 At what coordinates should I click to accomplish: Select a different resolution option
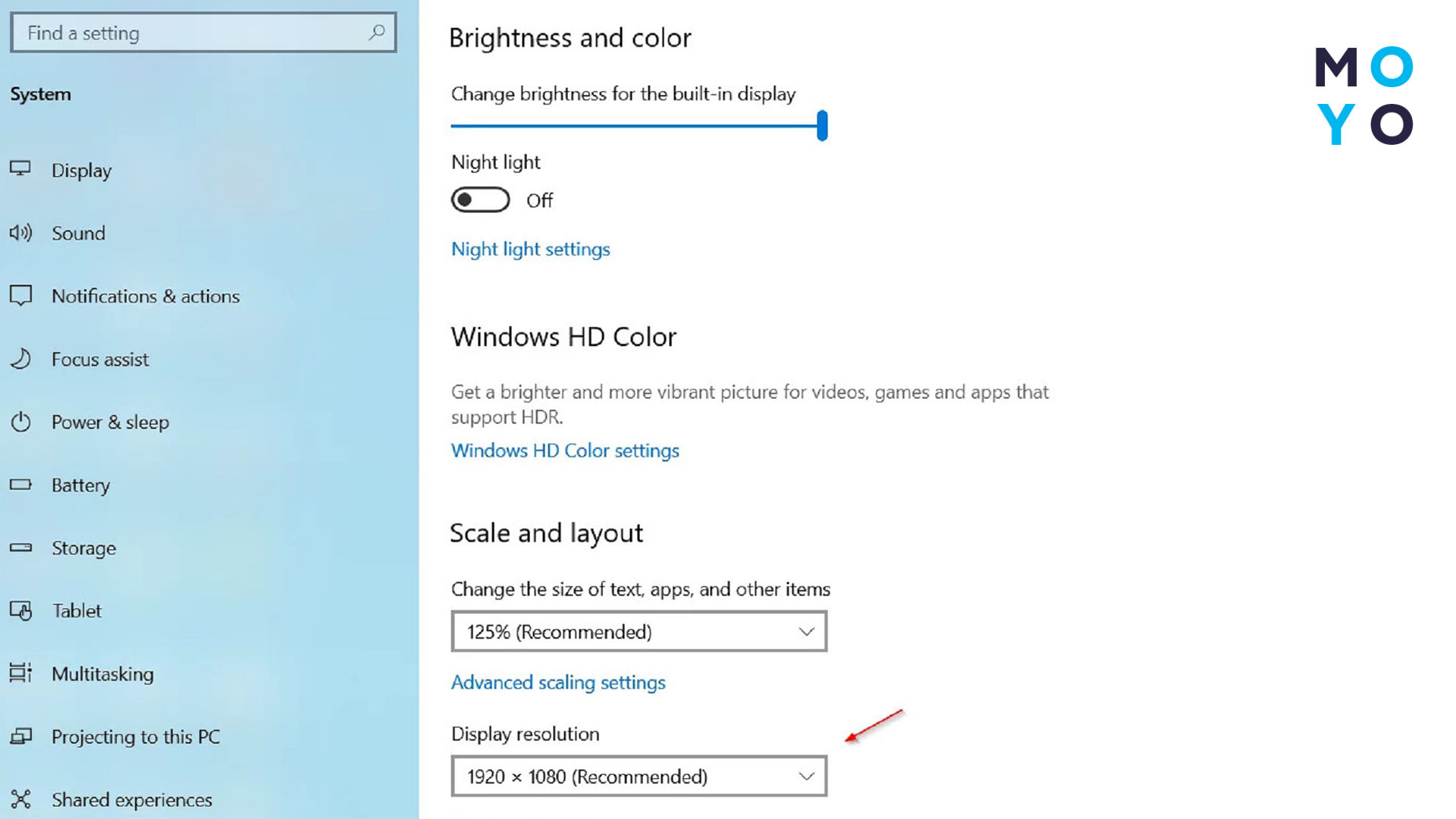click(639, 776)
